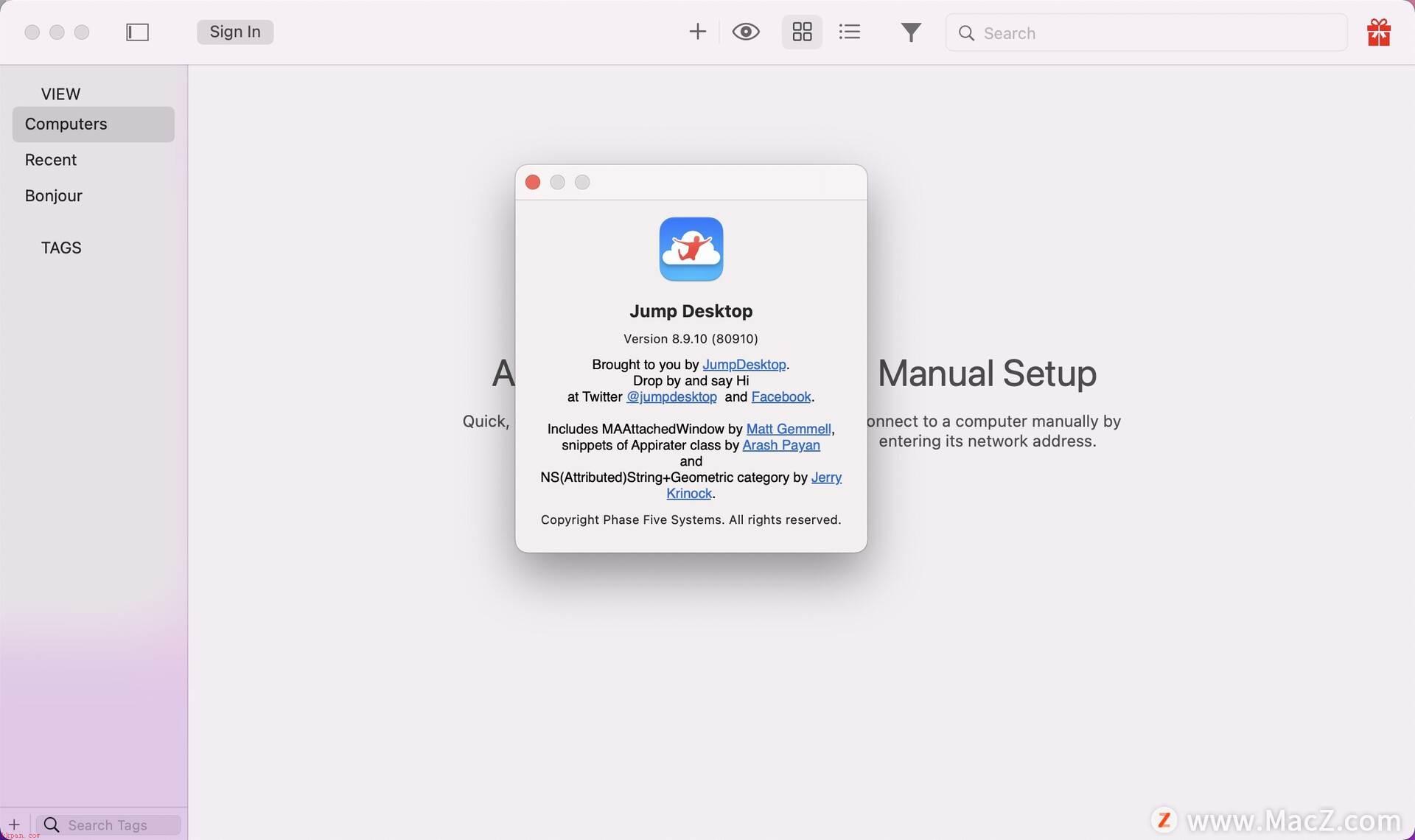Switch to list view
This screenshot has height=840, width=1415.
(x=850, y=32)
